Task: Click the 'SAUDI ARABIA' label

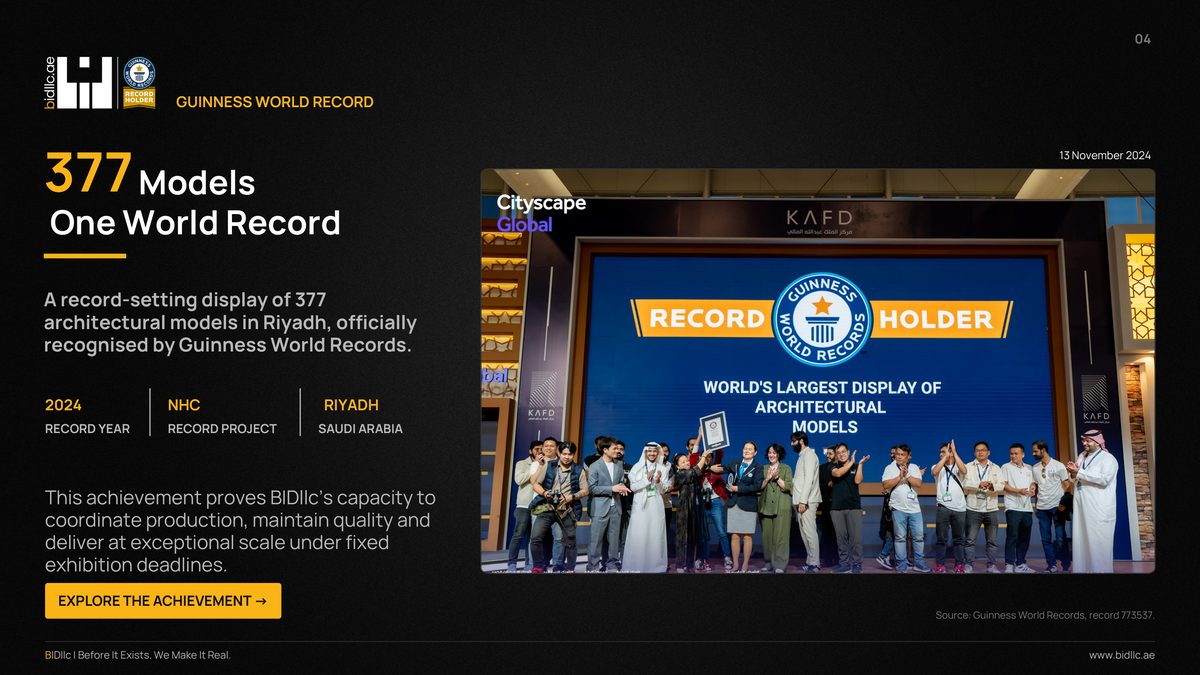Action: [x=360, y=429]
